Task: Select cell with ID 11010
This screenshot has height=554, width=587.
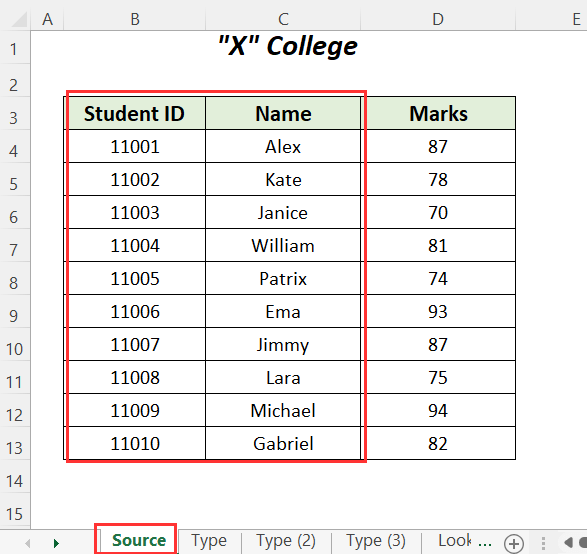Action: click(x=135, y=443)
